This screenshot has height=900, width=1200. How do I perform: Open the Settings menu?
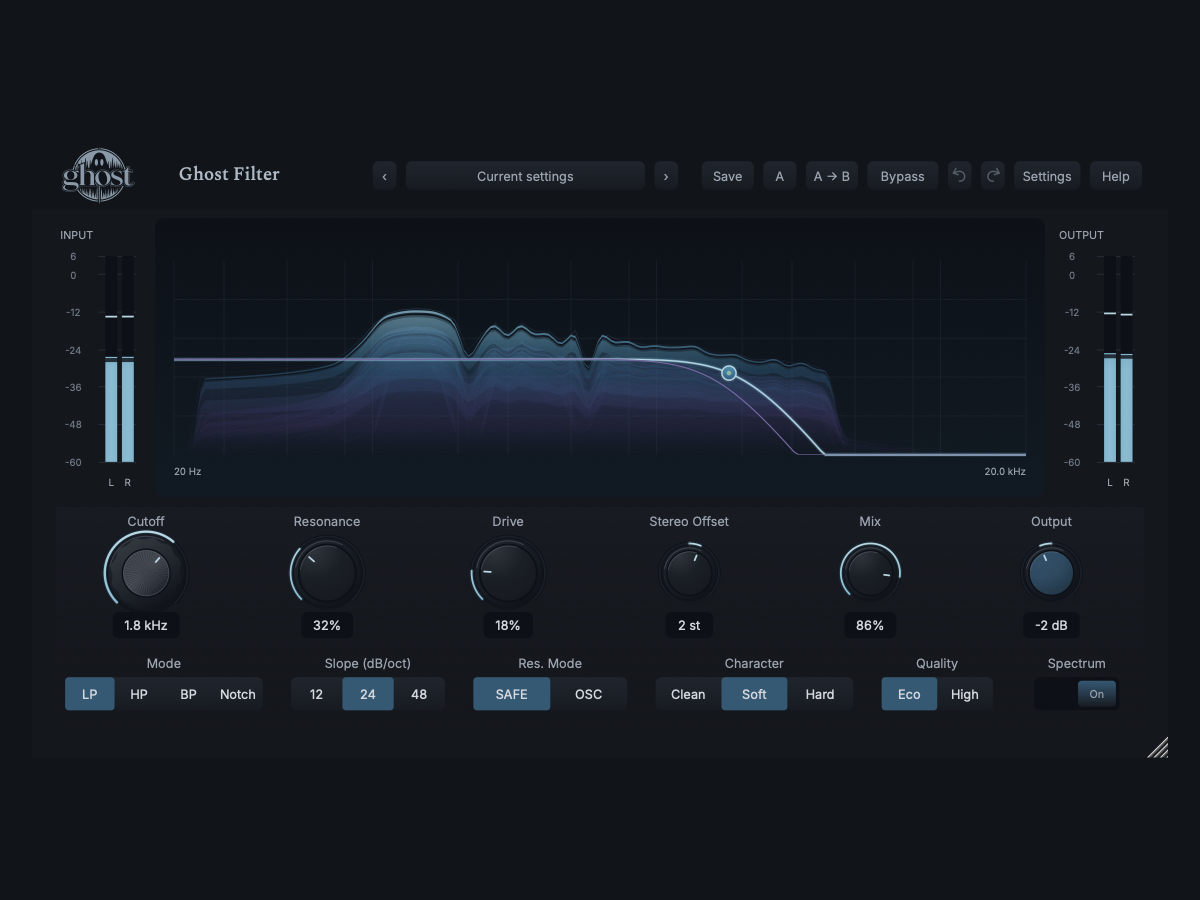coord(1047,176)
